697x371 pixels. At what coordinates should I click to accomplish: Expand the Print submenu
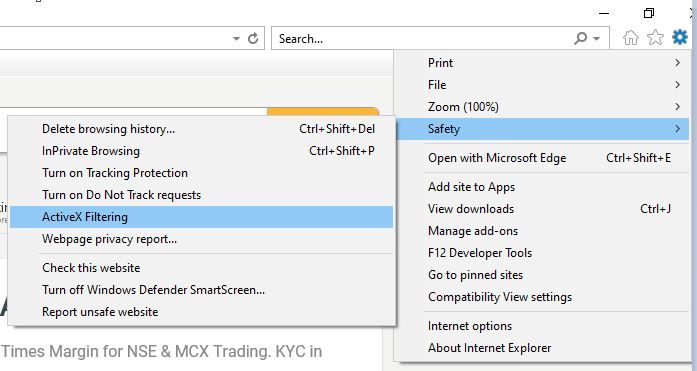pos(542,63)
